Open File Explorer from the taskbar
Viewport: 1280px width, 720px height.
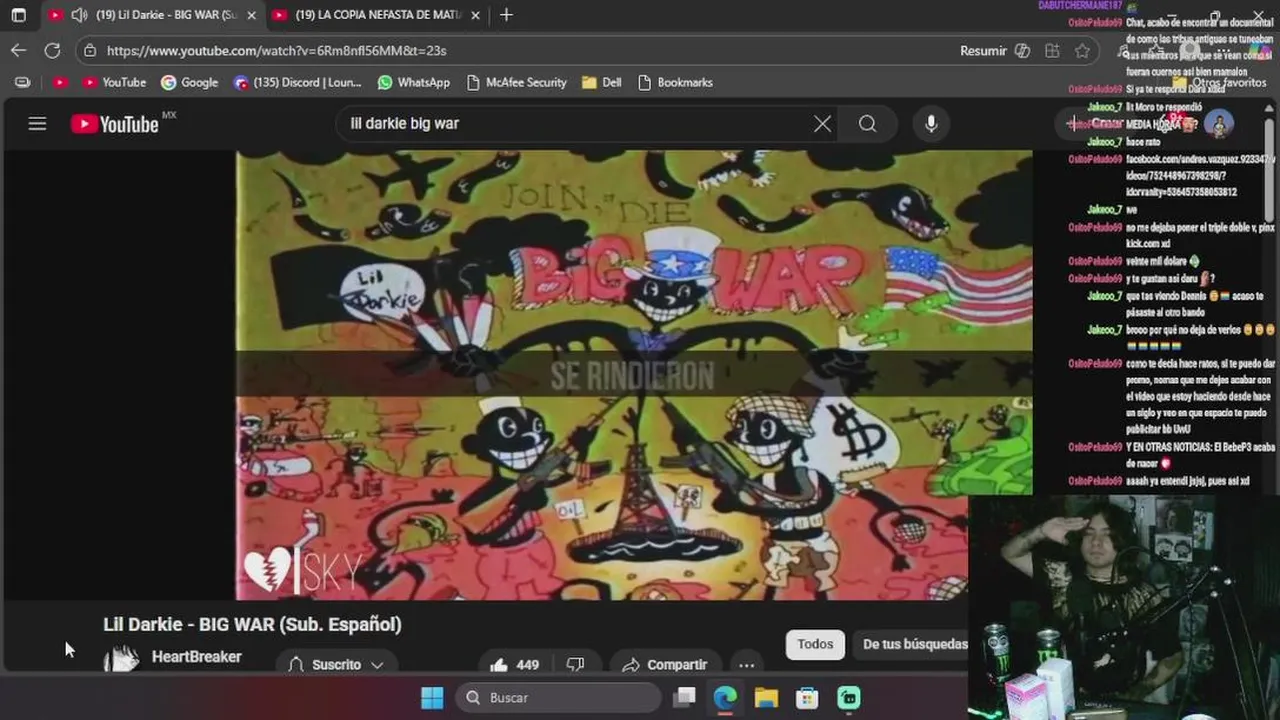coord(766,698)
